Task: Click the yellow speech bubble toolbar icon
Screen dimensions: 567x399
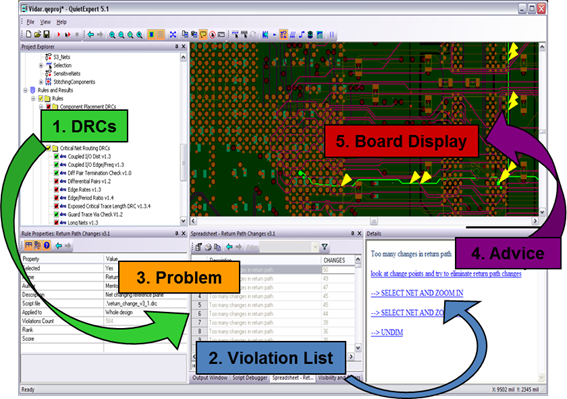Action: coord(203,35)
